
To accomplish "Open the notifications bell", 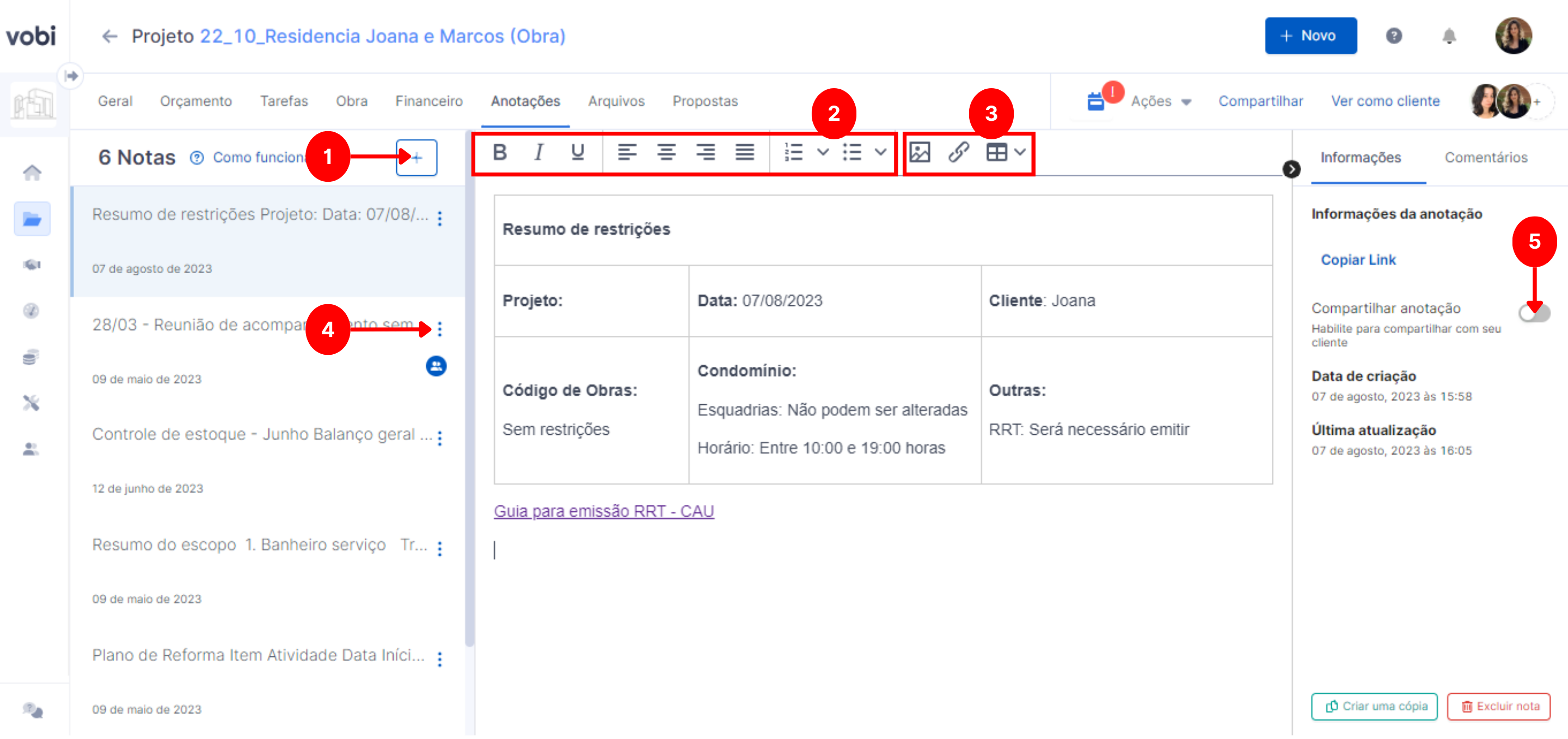I will 1449,36.
